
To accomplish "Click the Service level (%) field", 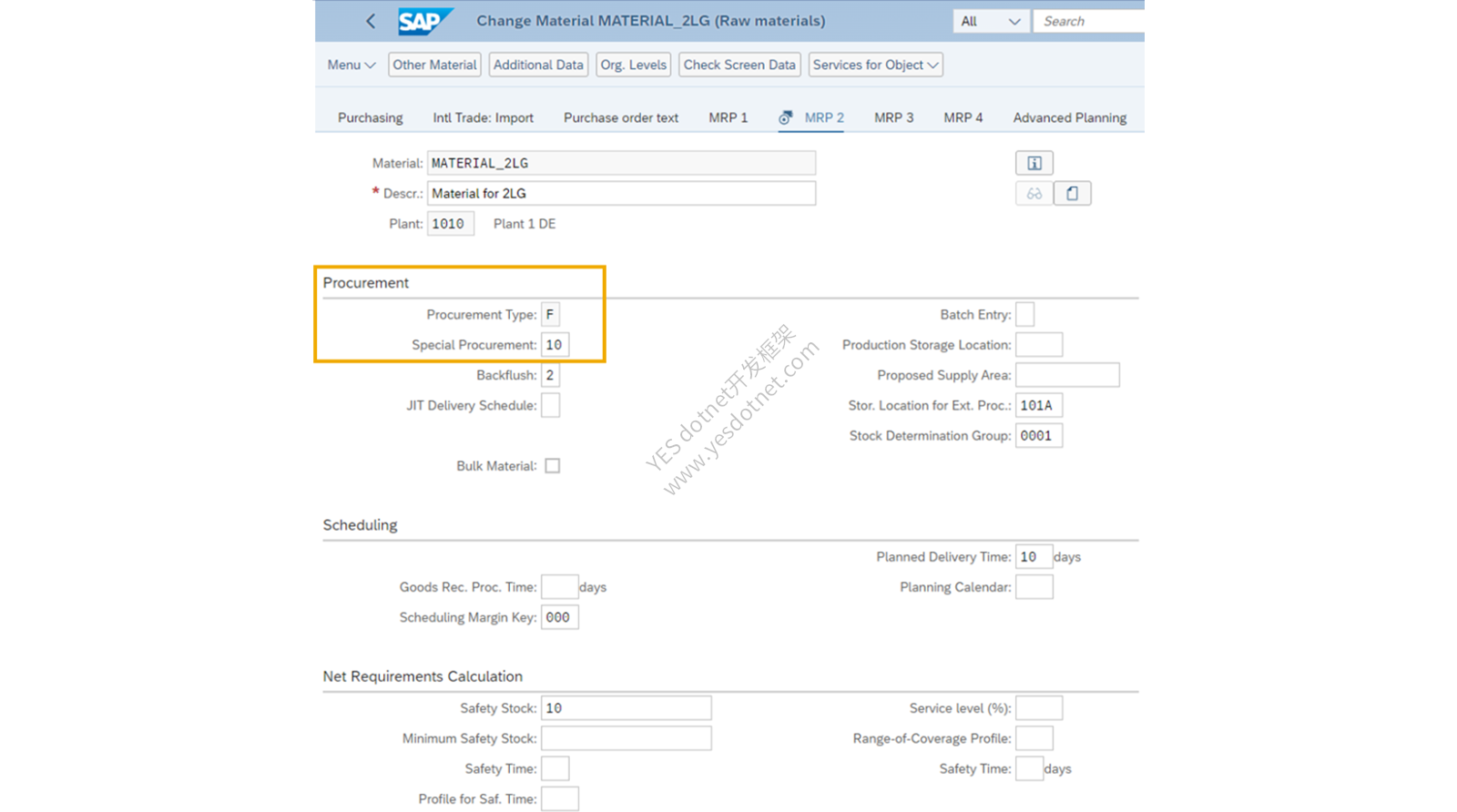I will [1038, 708].
